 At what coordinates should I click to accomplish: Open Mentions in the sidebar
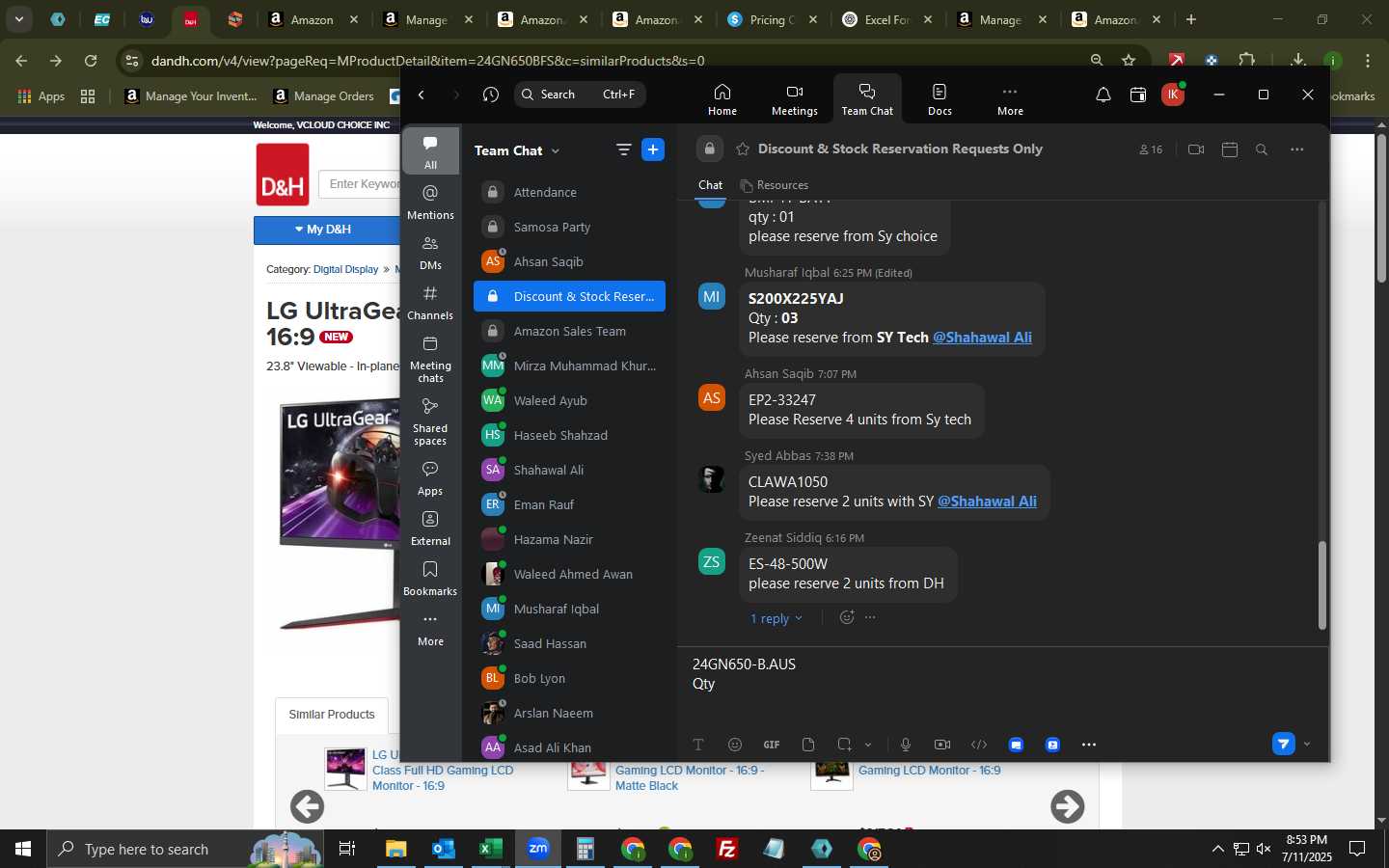point(430,203)
